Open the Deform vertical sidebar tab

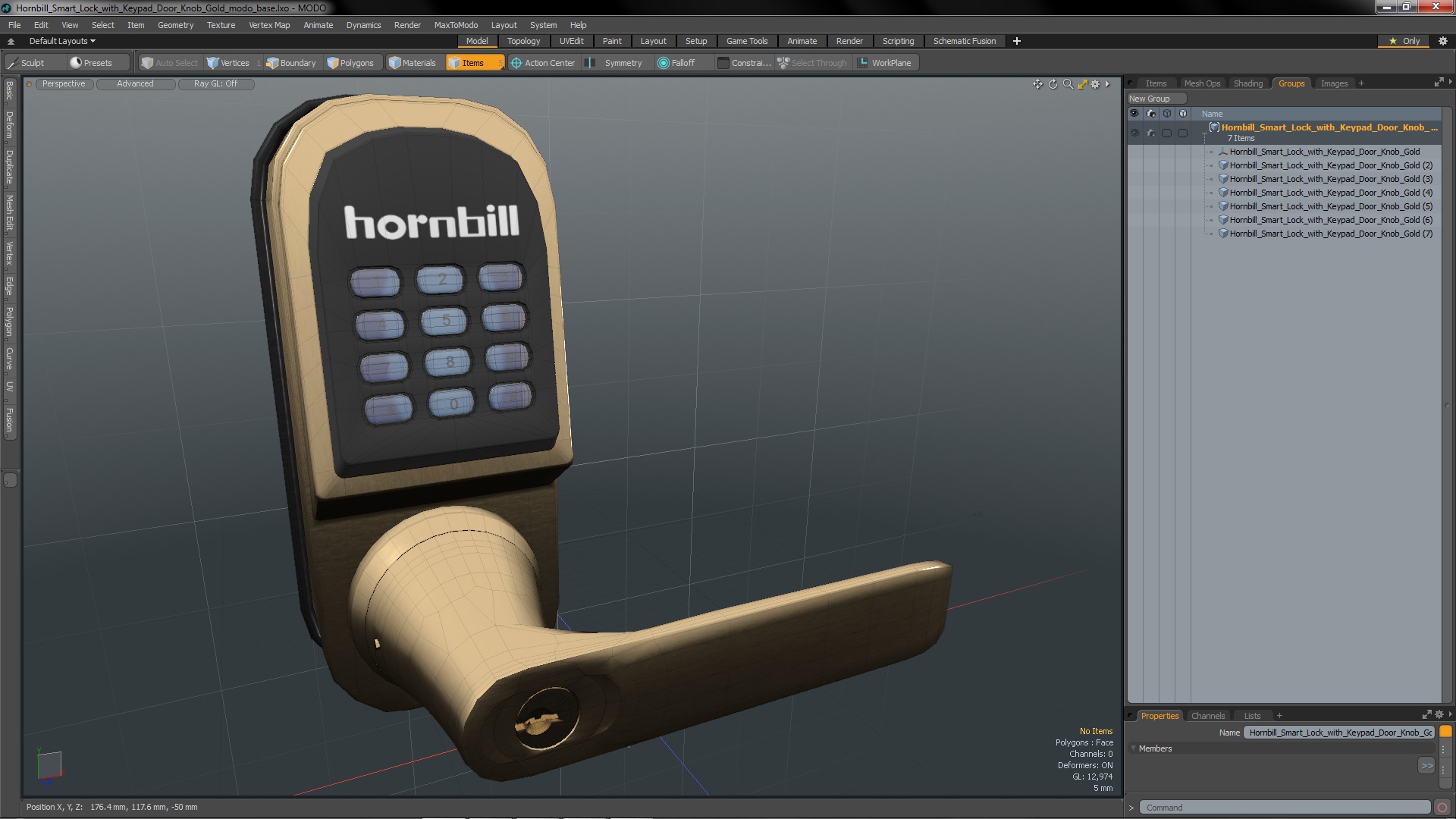click(9, 126)
